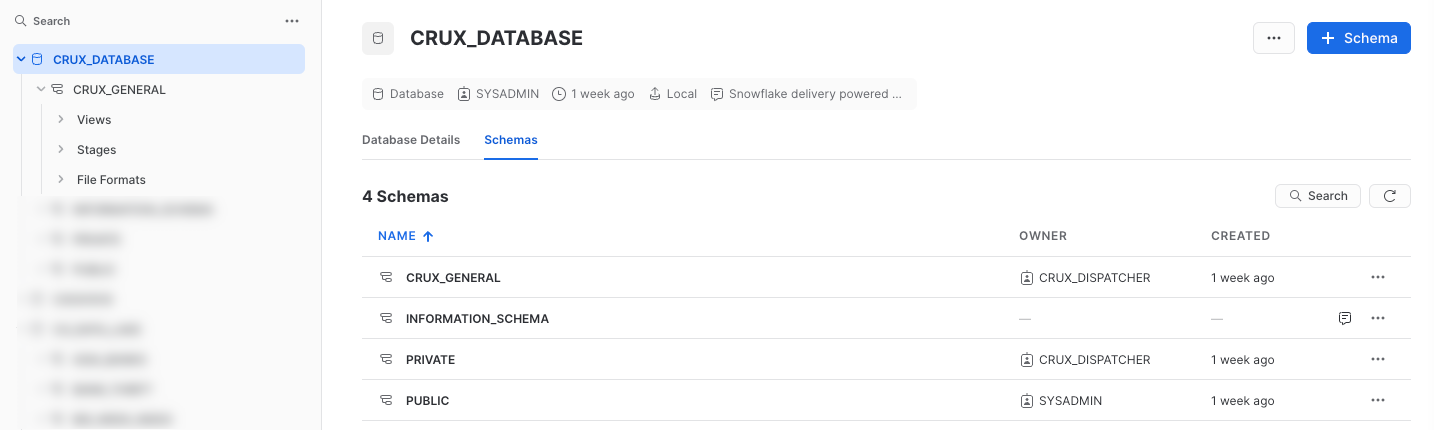Select Stages in the tree
This screenshot has width=1434, height=430.
pos(97,150)
